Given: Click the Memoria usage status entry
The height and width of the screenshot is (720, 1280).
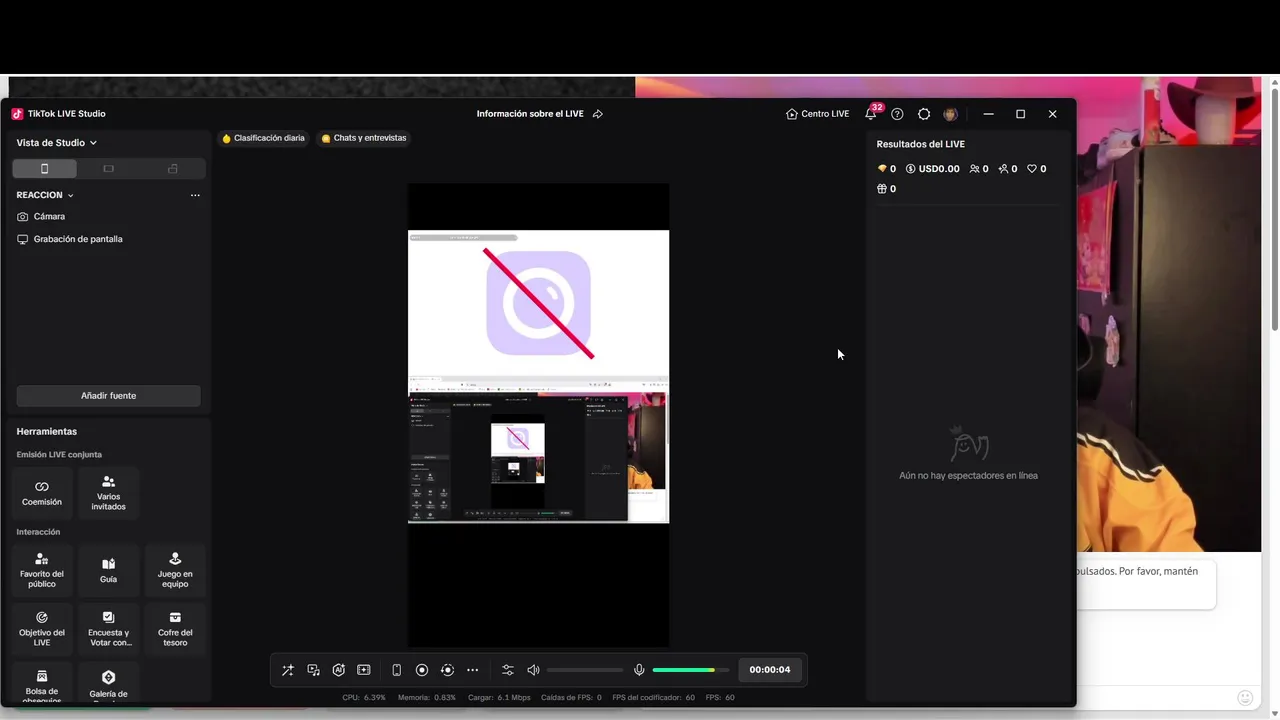Looking at the screenshot, I should (x=427, y=697).
